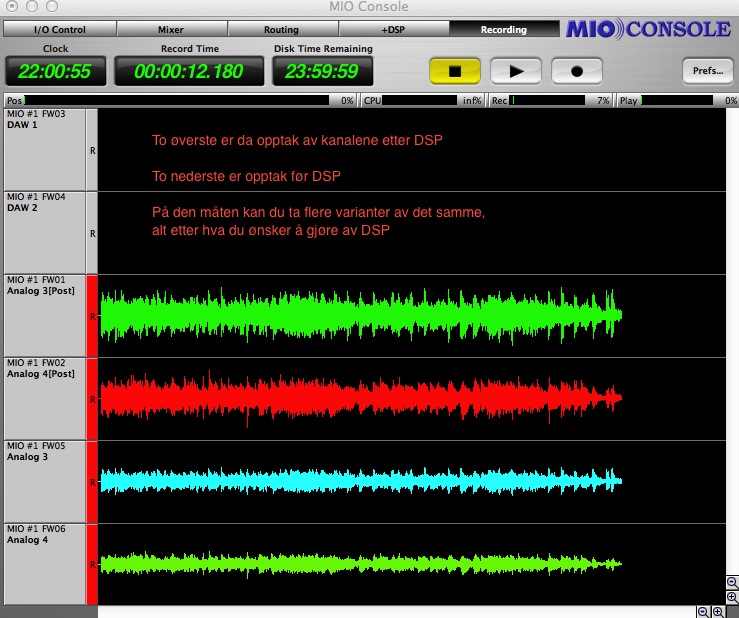The image size is (739, 618).
Task: Click the CPU usage meter
Action: coord(419,100)
